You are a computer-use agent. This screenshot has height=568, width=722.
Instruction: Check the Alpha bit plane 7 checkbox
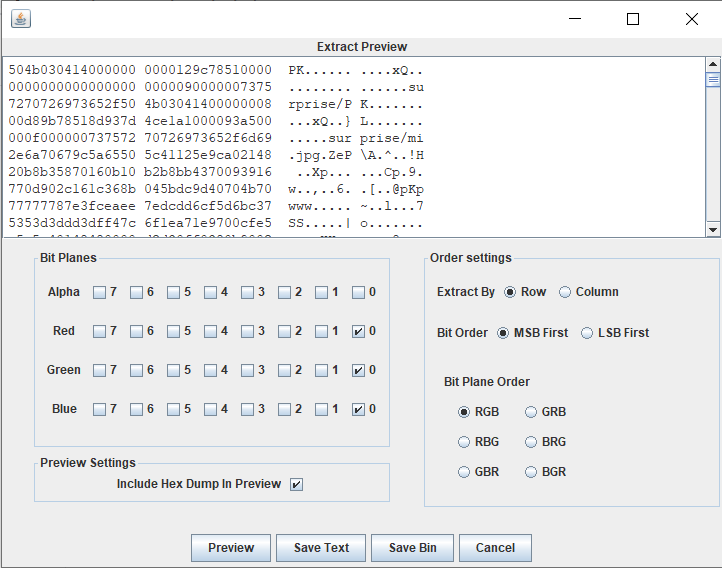(99, 292)
